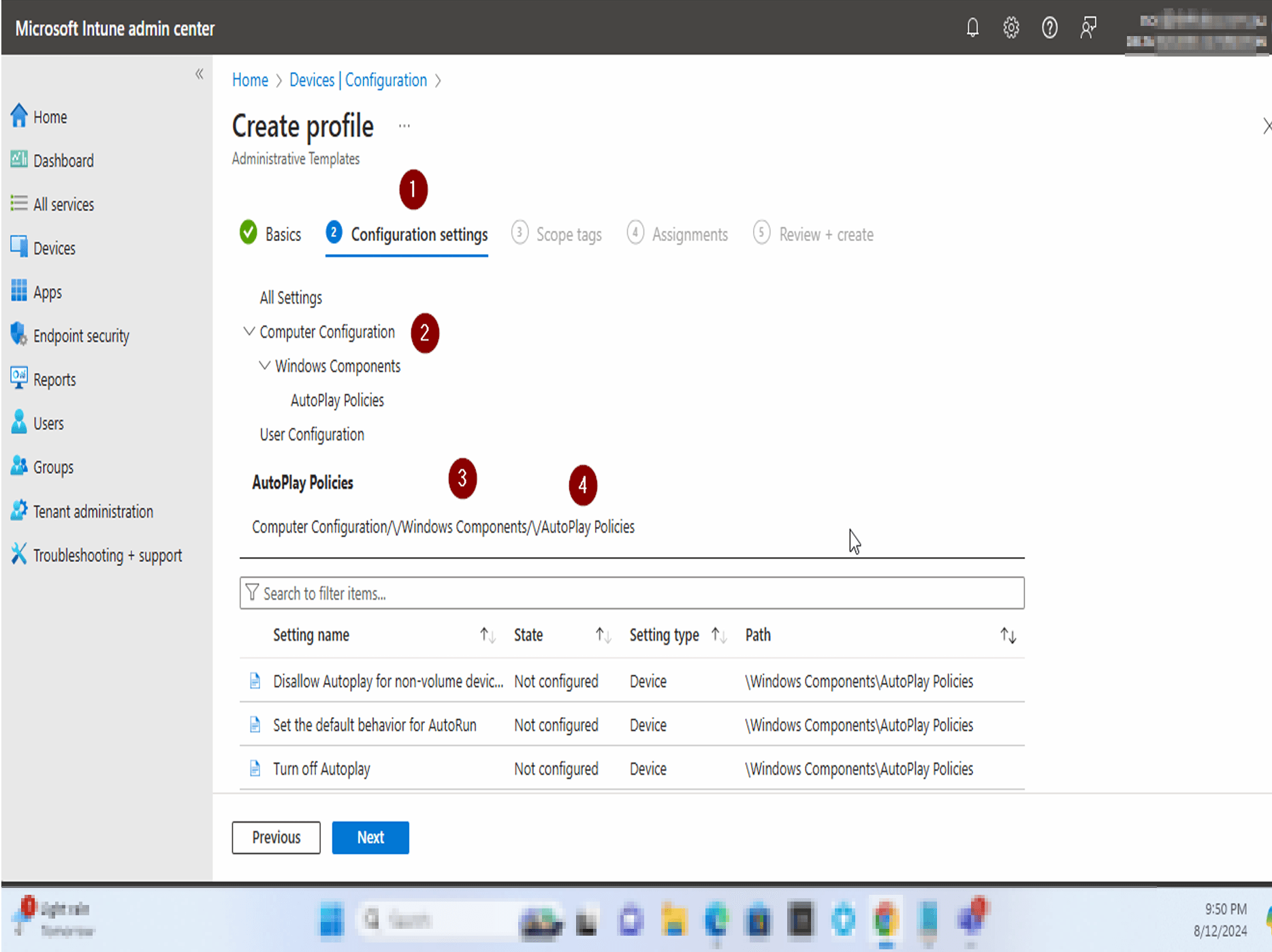1272x952 pixels.
Task: Collapse the Computer Configuration tree node
Action: click(x=249, y=331)
